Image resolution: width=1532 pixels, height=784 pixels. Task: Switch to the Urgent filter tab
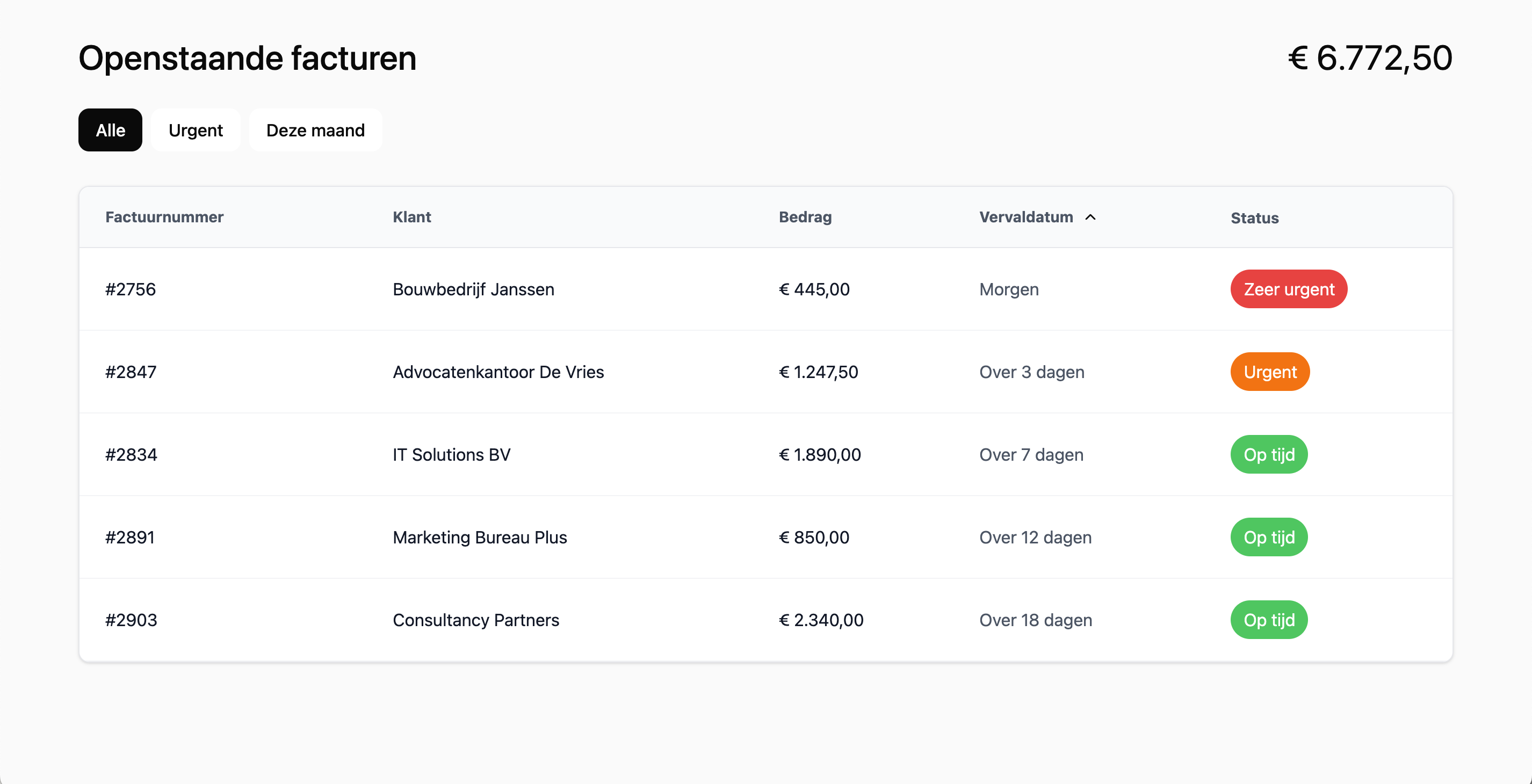tap(196, 130)
